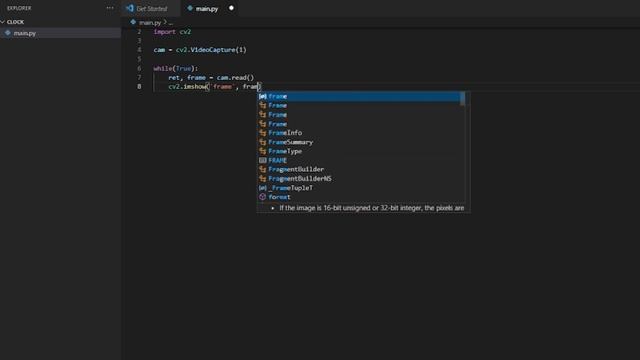Click 'cam.read()' on line 7
This screenshot has height=360, width=640.
[235, 78]
